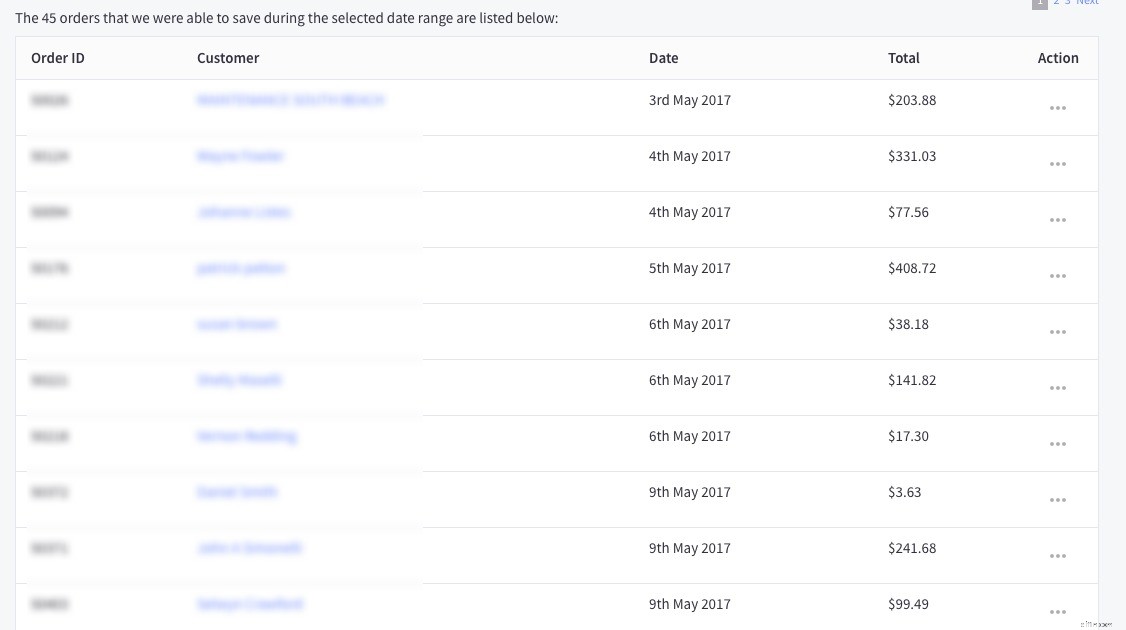This screenshot has height=630, width=1126.
Task: Click the Date column header
Action: [x=663, y=58]
